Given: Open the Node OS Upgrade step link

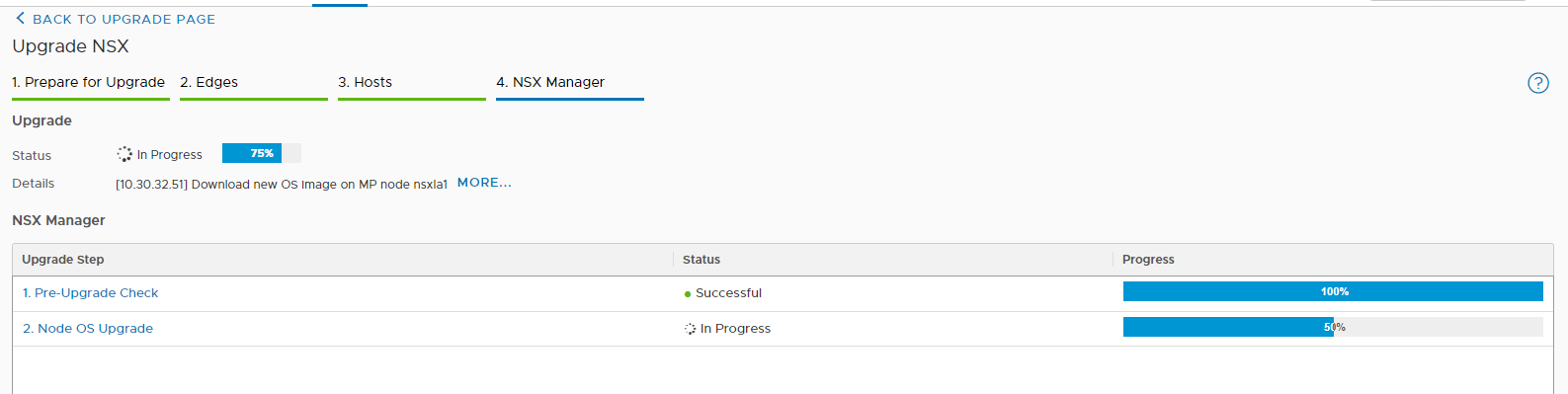Looking at the screenshot, I should [x=88, y=329].
